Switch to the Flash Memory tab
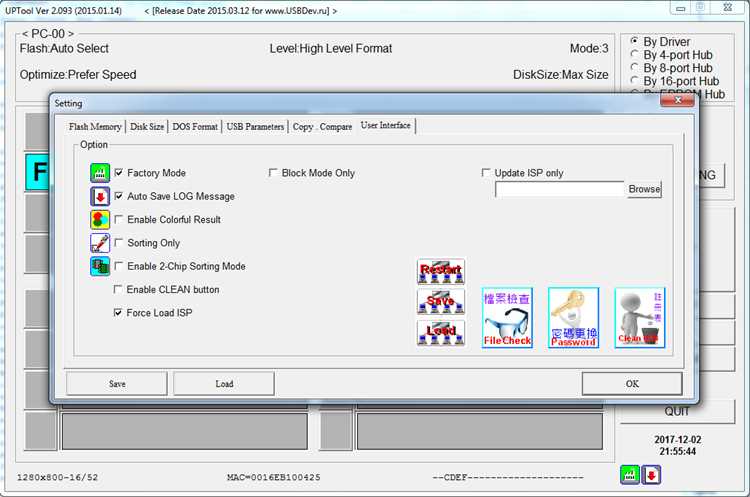 [95, 127]
